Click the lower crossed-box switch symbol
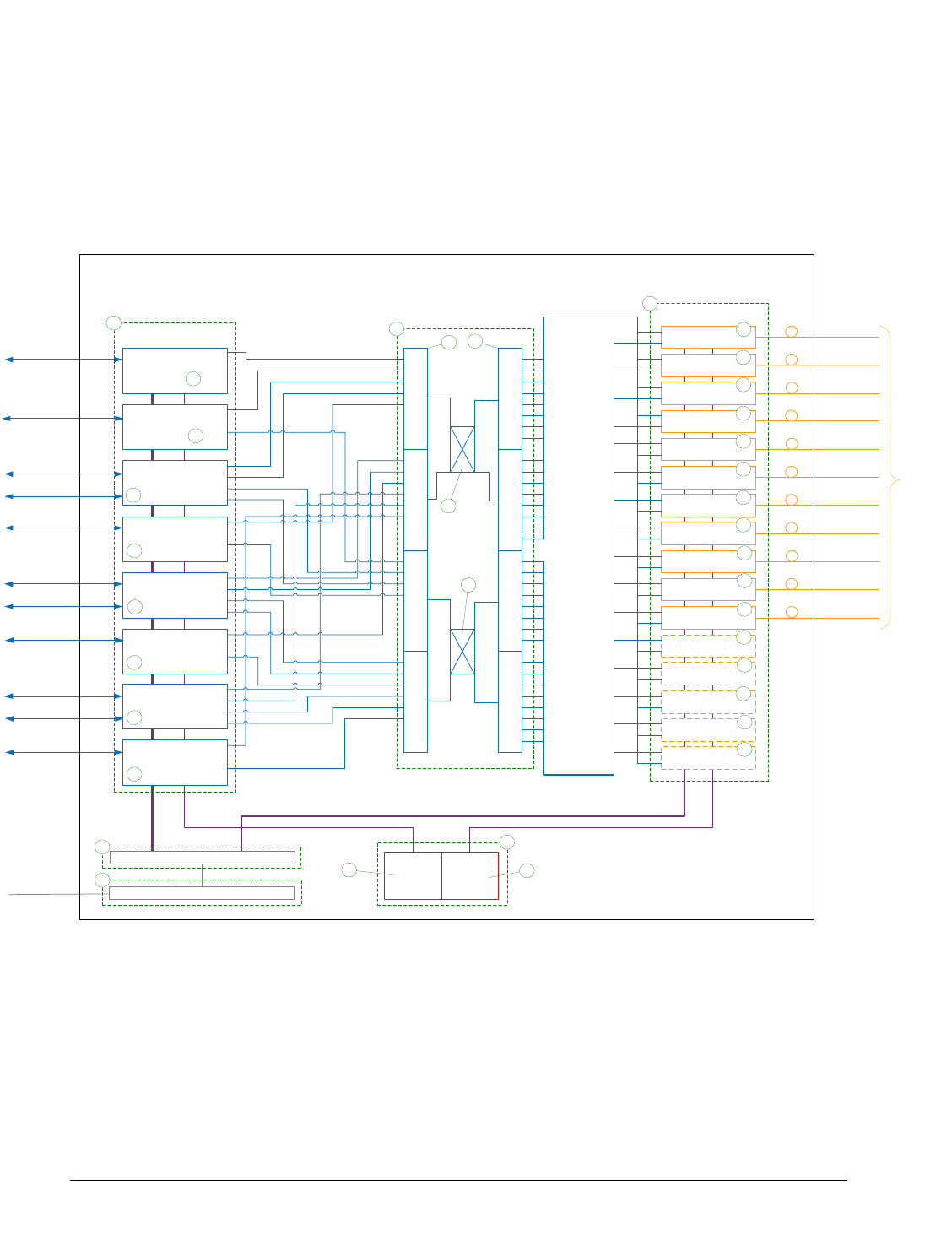Screen dimensions: 952x1256 pyautogui.click(x=462, y=652)
